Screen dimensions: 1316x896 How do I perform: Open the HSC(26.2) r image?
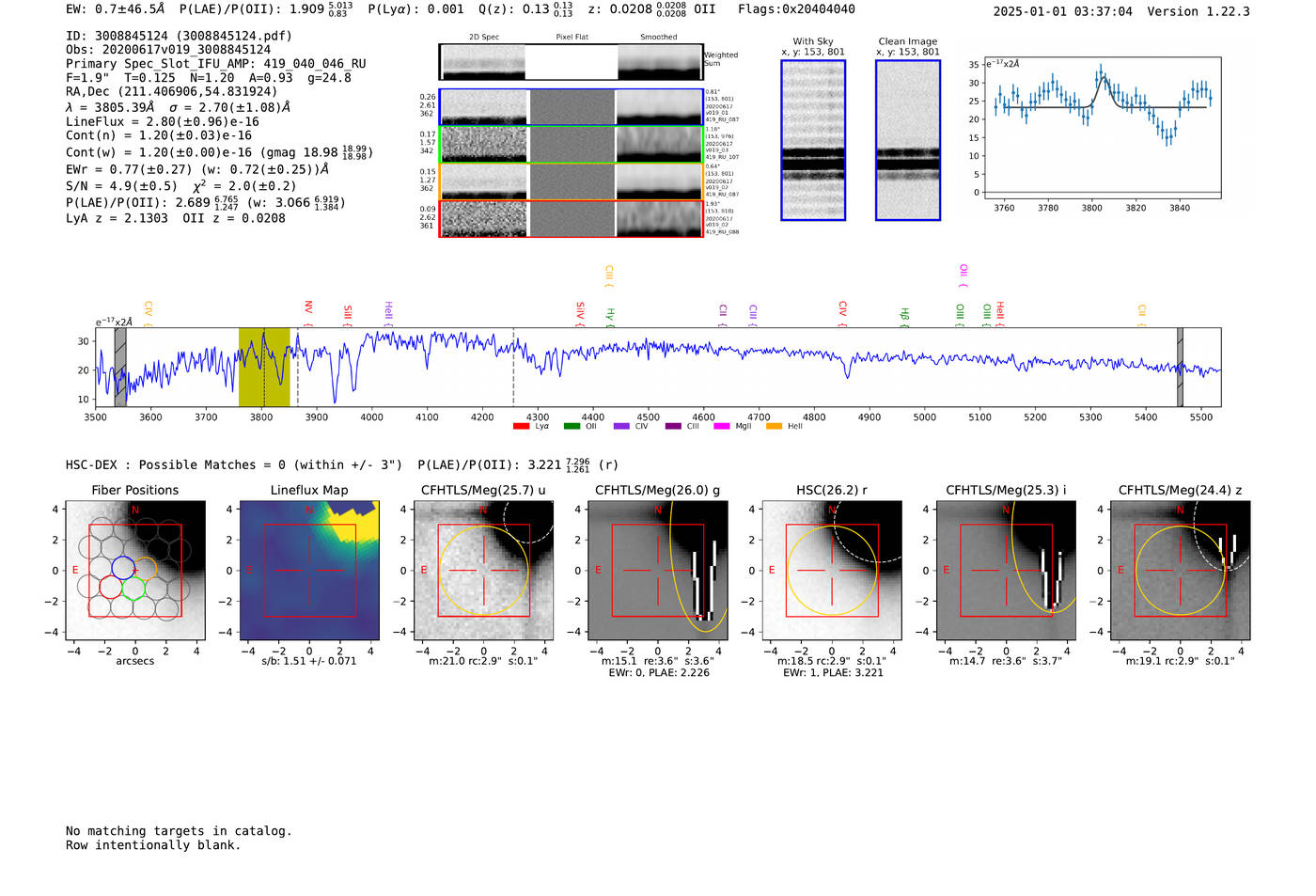(x=832, y=571)
